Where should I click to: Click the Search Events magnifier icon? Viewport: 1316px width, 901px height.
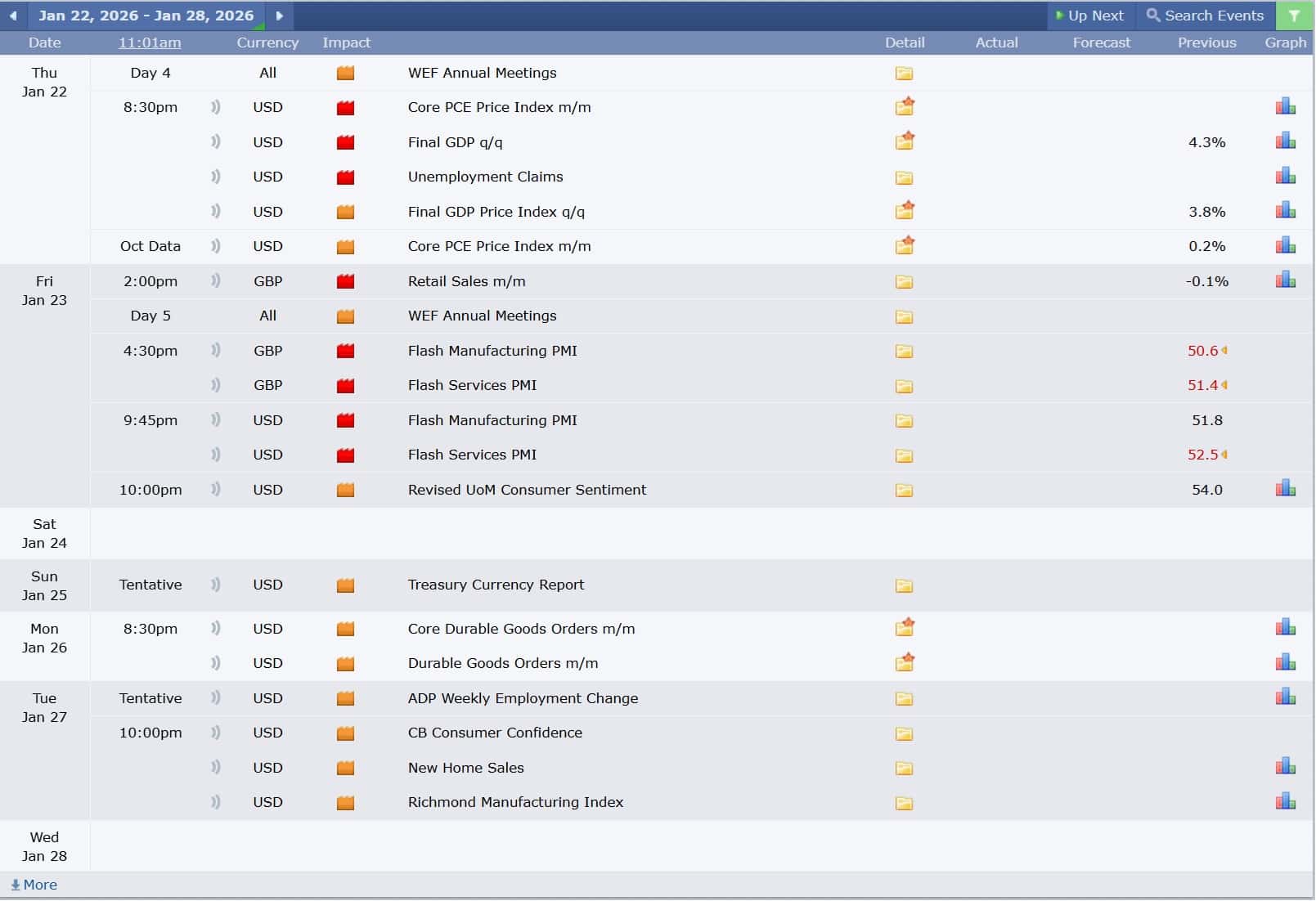click(1153, 15)
